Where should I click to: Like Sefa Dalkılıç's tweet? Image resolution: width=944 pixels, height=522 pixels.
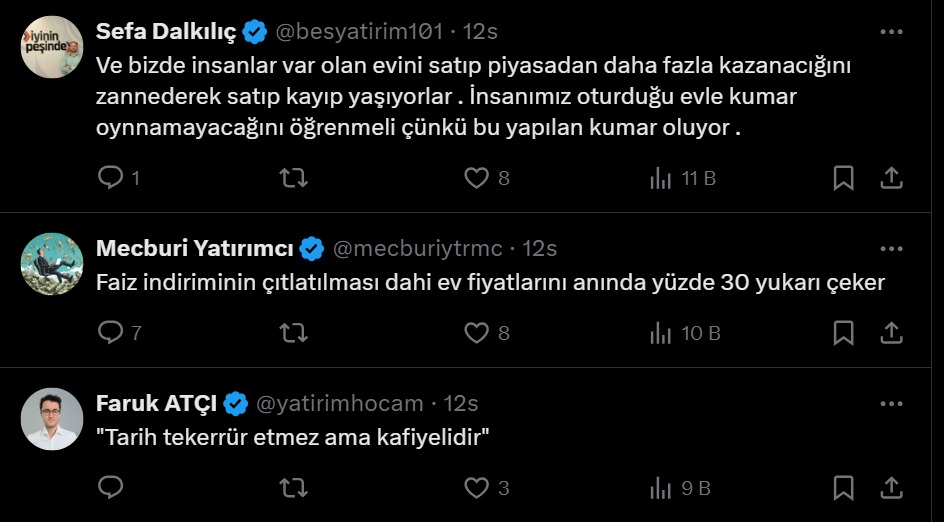point(476,178)
